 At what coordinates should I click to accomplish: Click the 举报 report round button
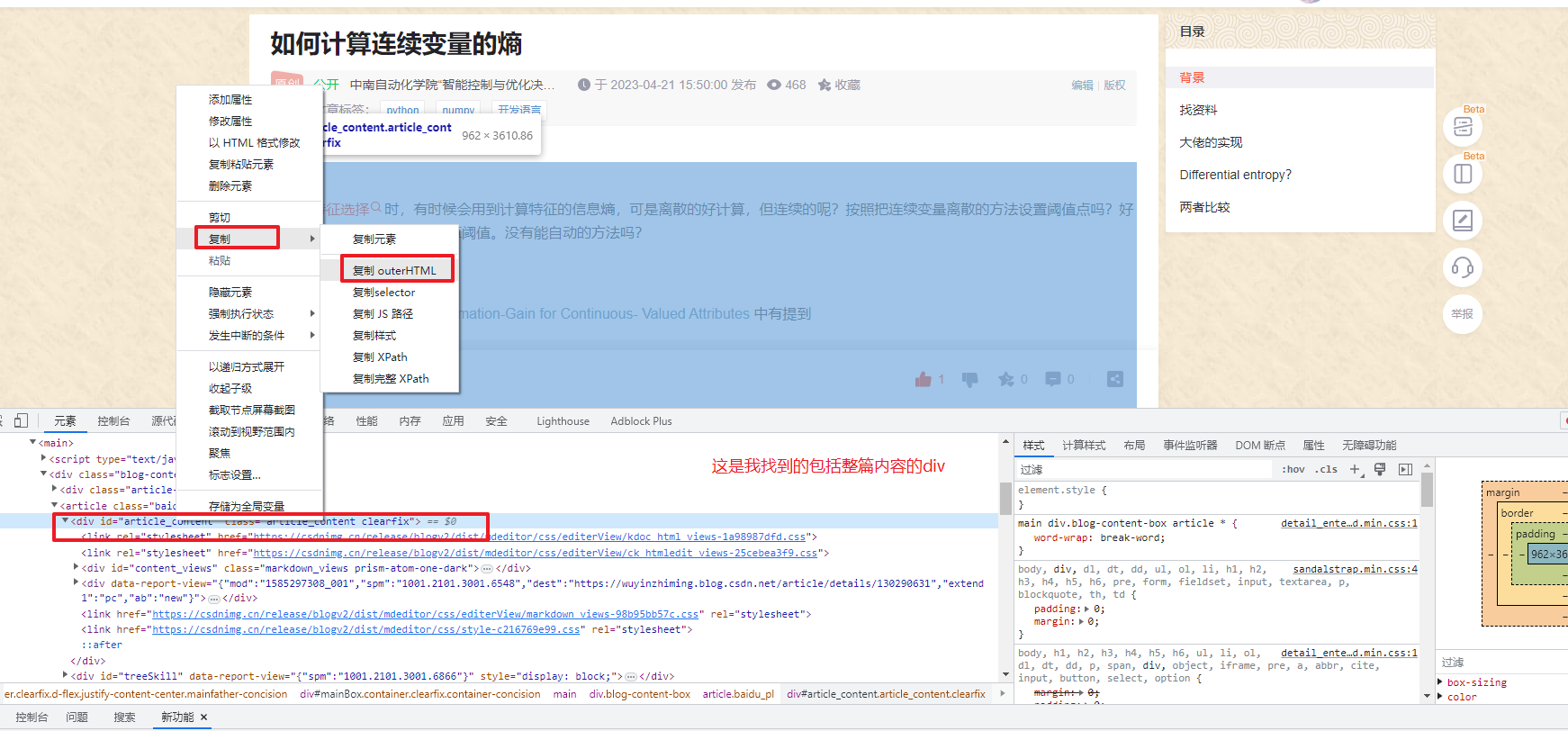[x=1463, y=314]
